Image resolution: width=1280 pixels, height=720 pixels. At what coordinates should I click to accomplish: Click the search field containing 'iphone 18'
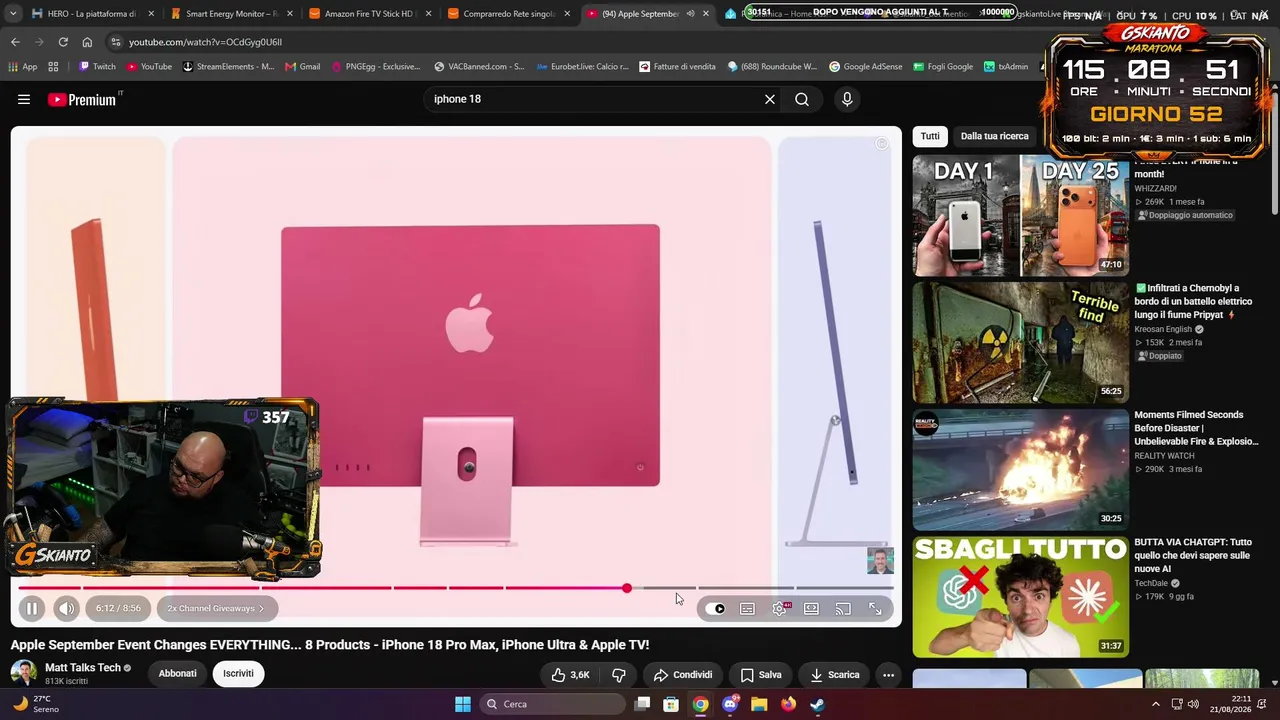(x=595, y=99)
